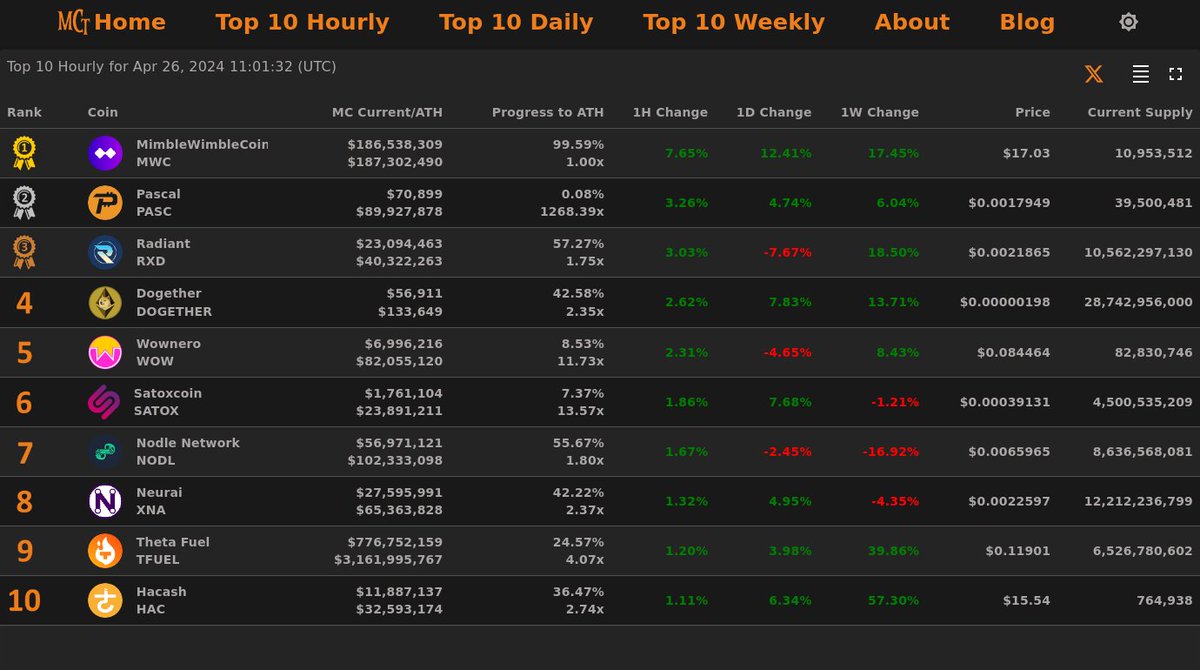Open the X (Twitter) icon link
The image size is (1200, 670).
1094,74
